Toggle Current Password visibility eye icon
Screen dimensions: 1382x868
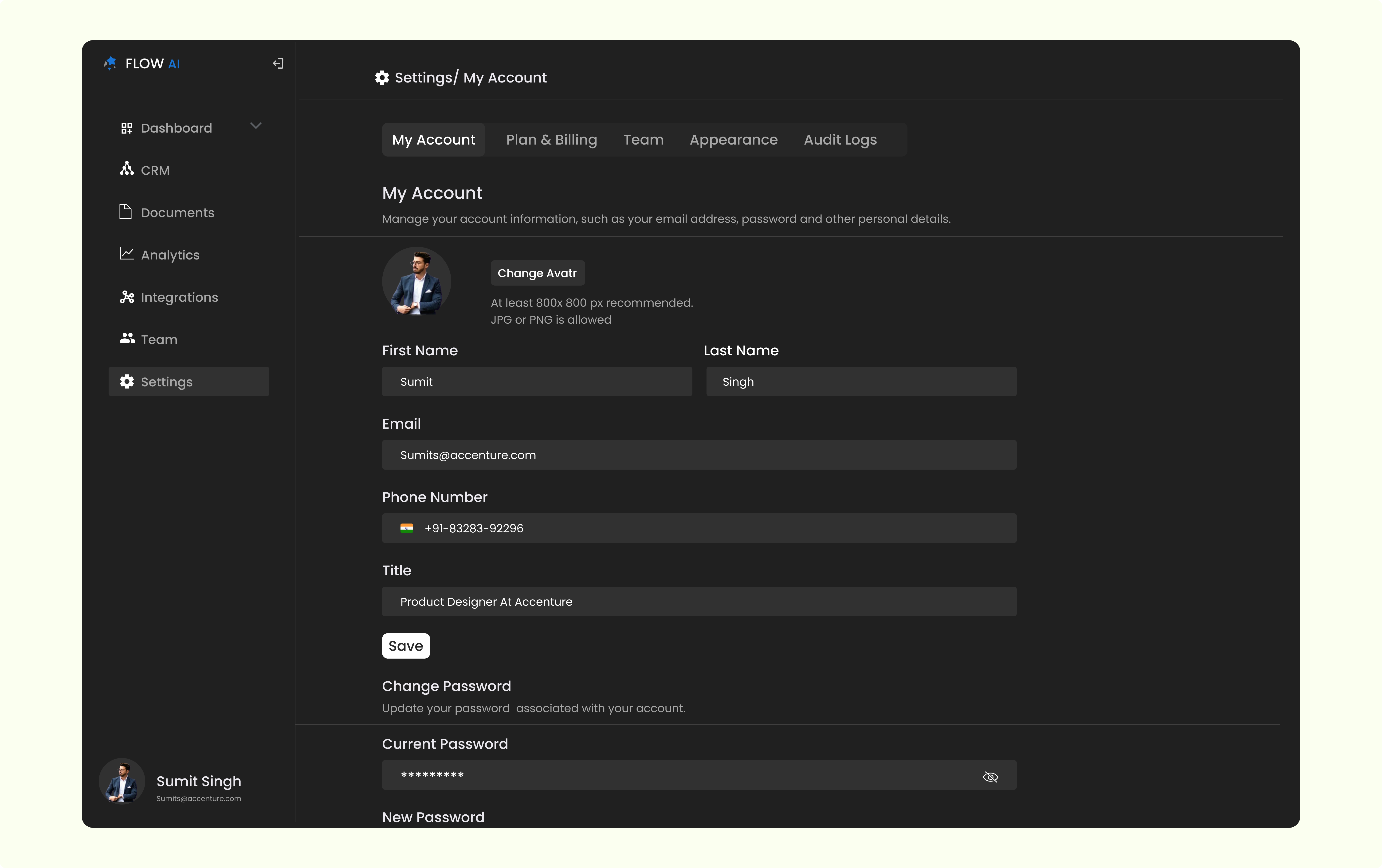(991, 777)
